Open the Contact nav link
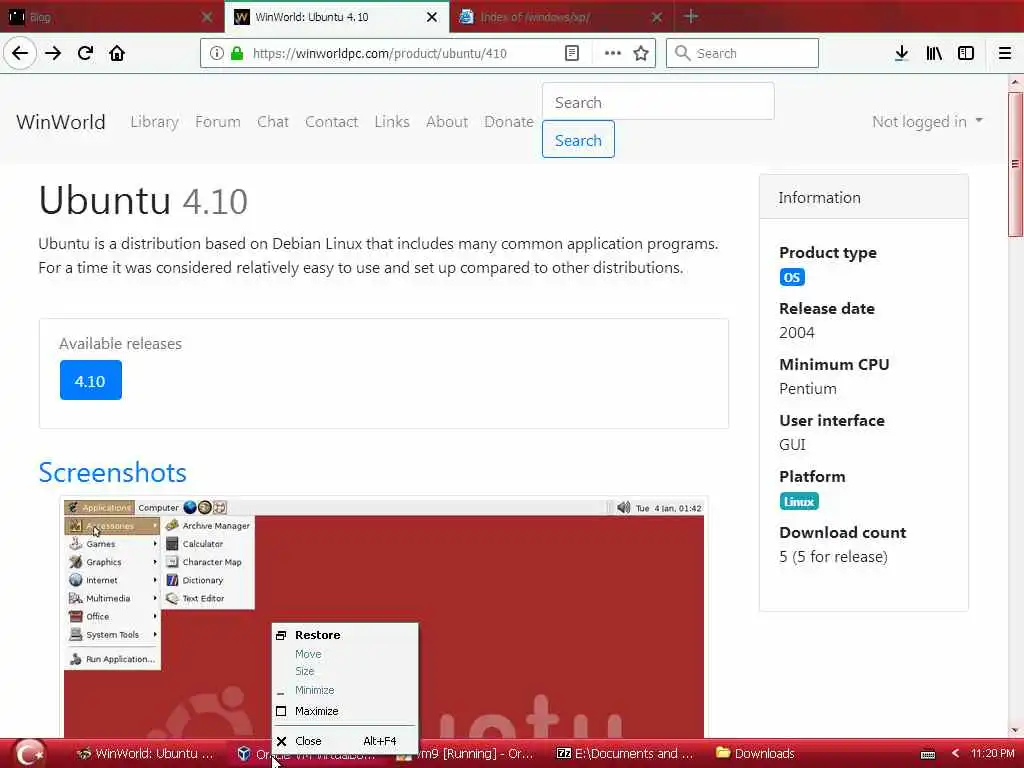The image size is (1024, 768). (331, 121)
